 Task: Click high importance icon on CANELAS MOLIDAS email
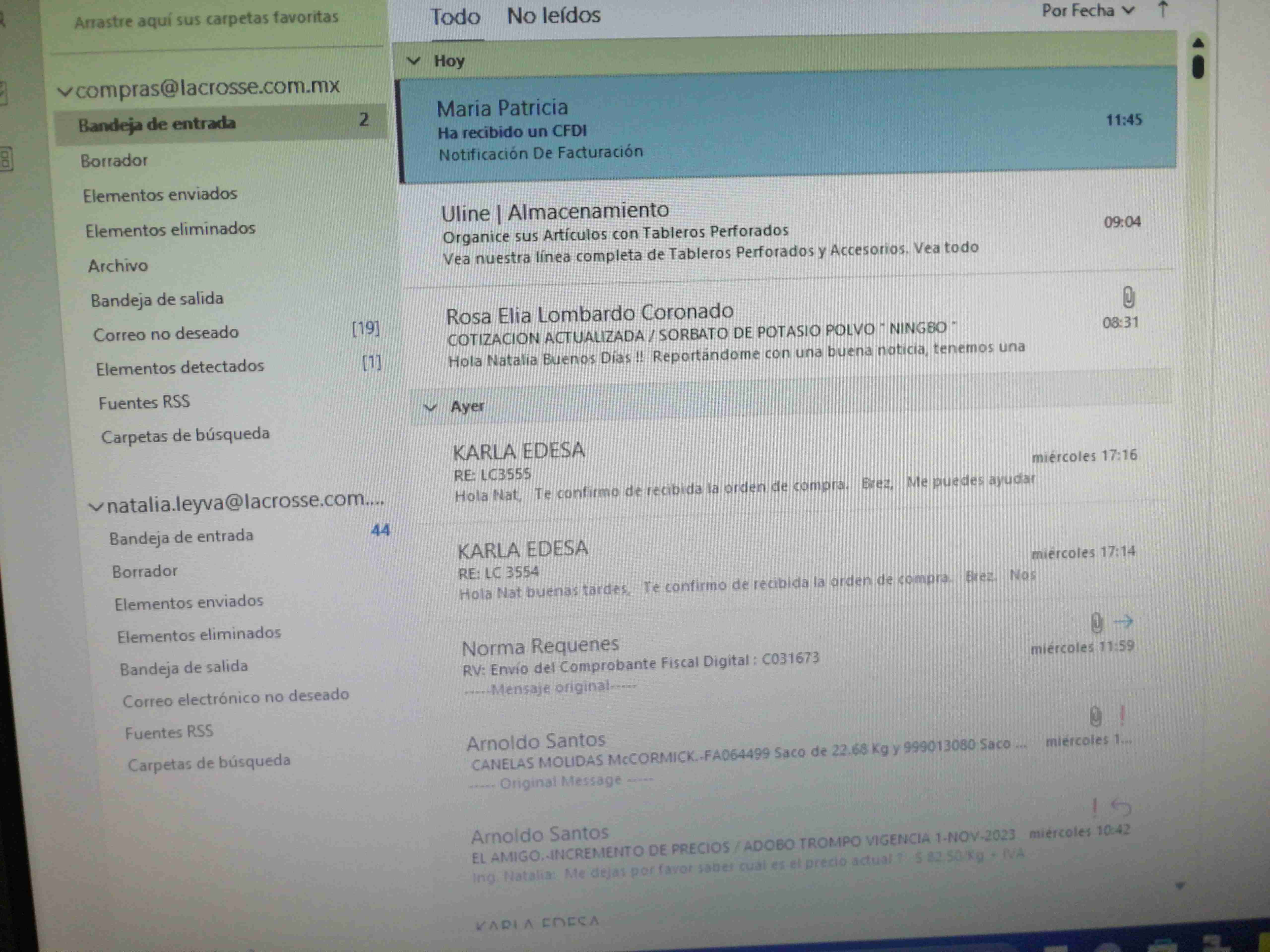pos(1122,715)
